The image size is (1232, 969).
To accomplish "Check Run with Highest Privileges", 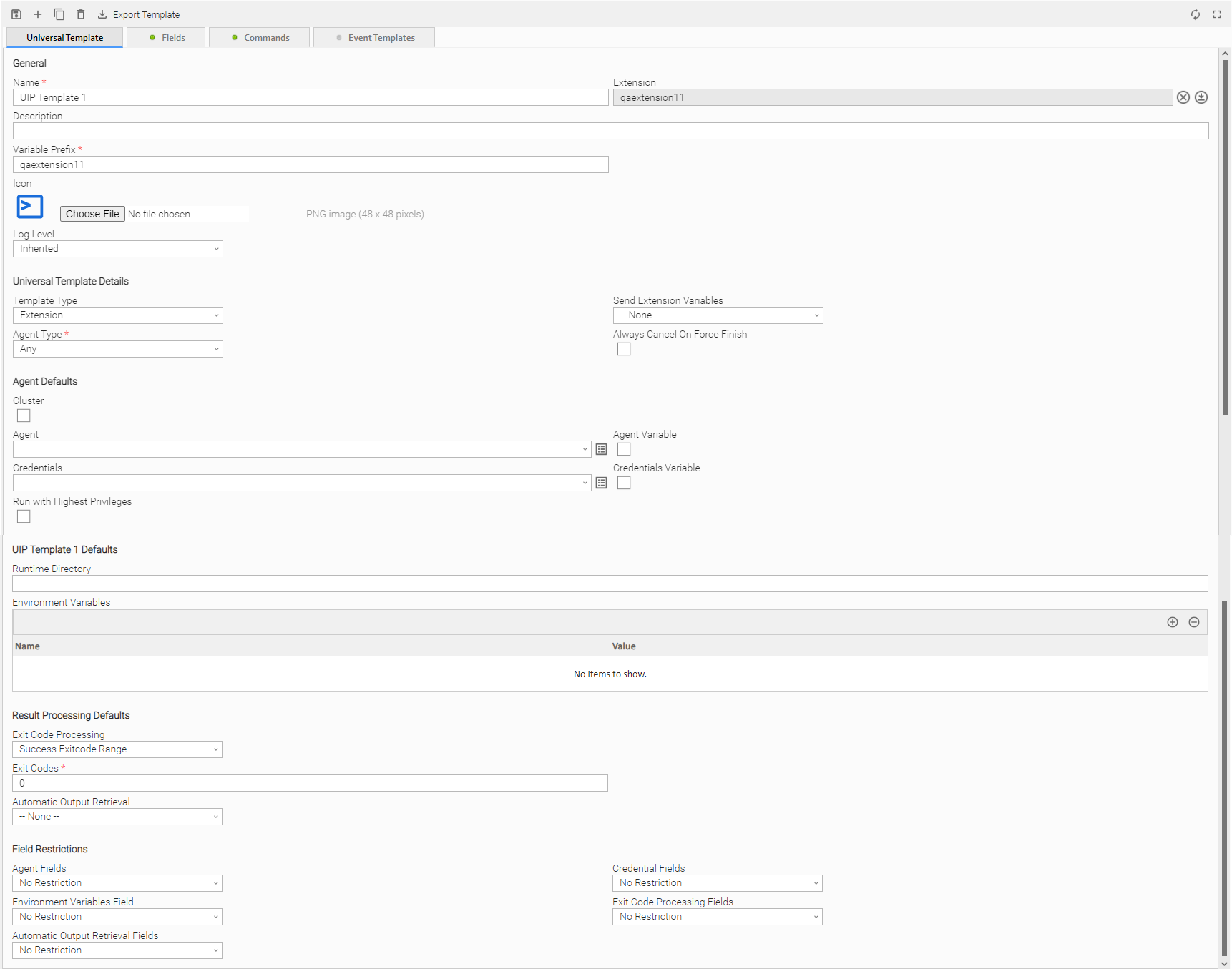I will (x=24, y=516).
